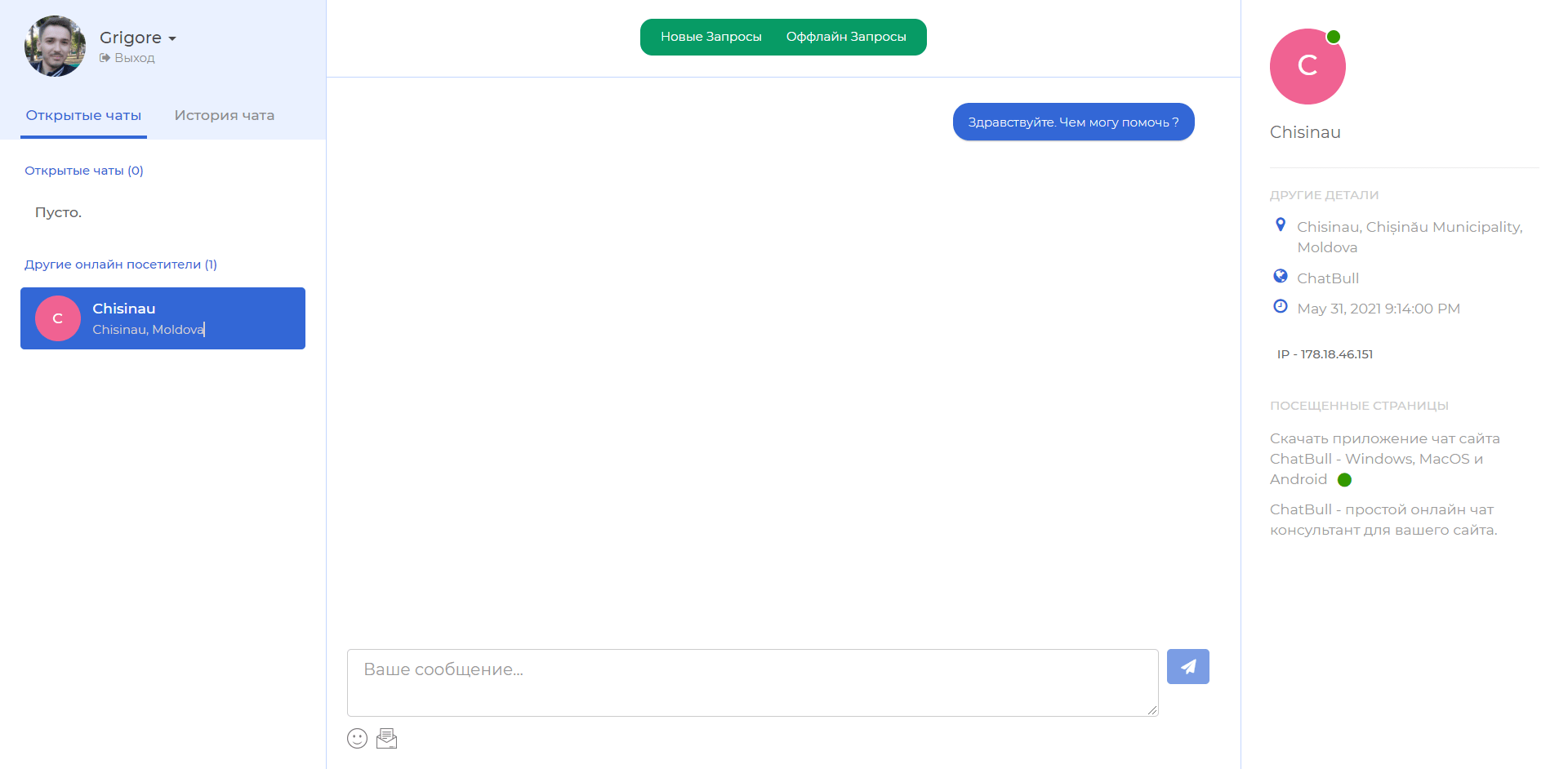This screenshot has height=769, width=1568.
Task: Click the Открытые чаты (0) heading
Action: click(84, 171)
